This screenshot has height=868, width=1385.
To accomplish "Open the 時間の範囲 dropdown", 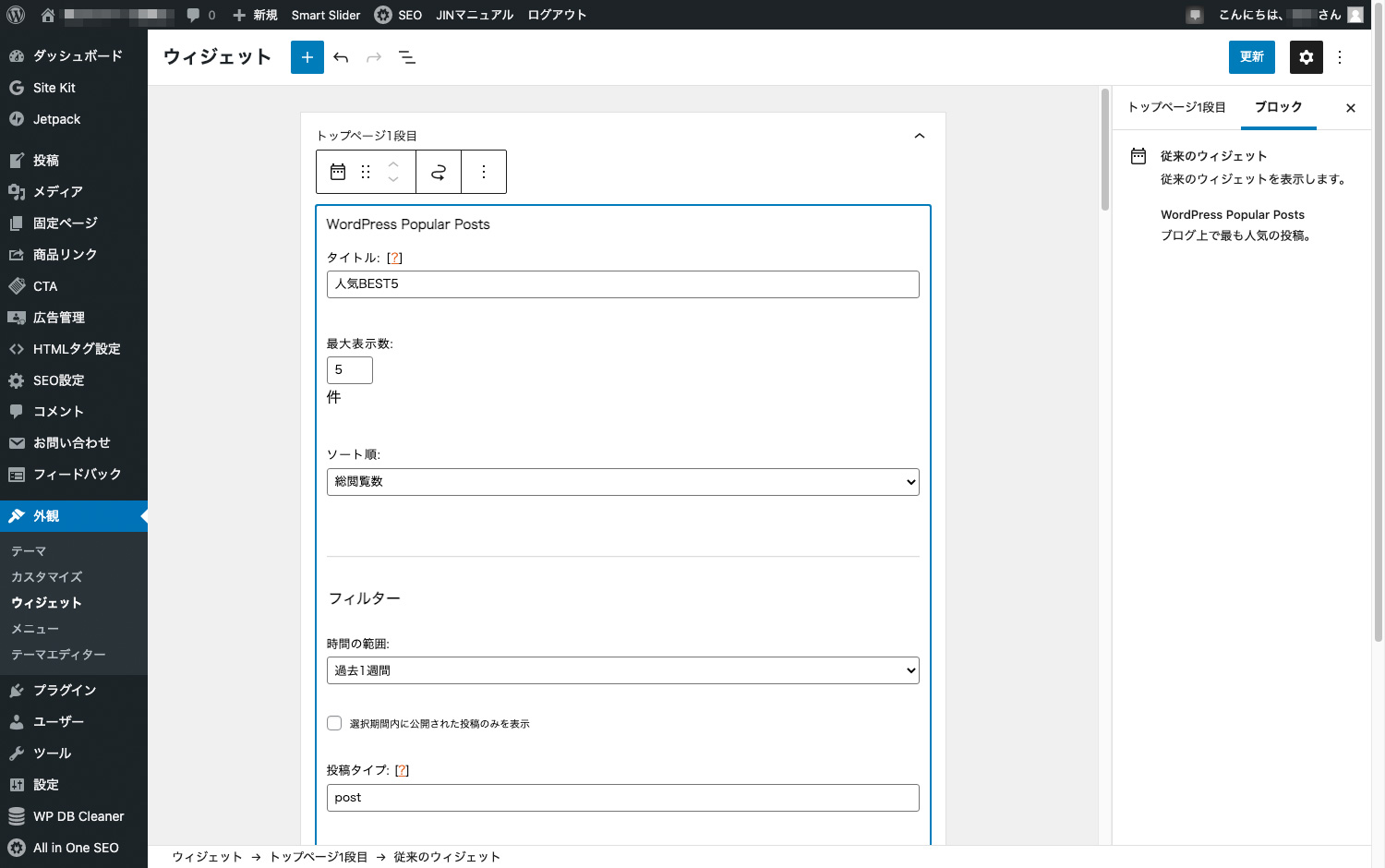I will 623,670.
